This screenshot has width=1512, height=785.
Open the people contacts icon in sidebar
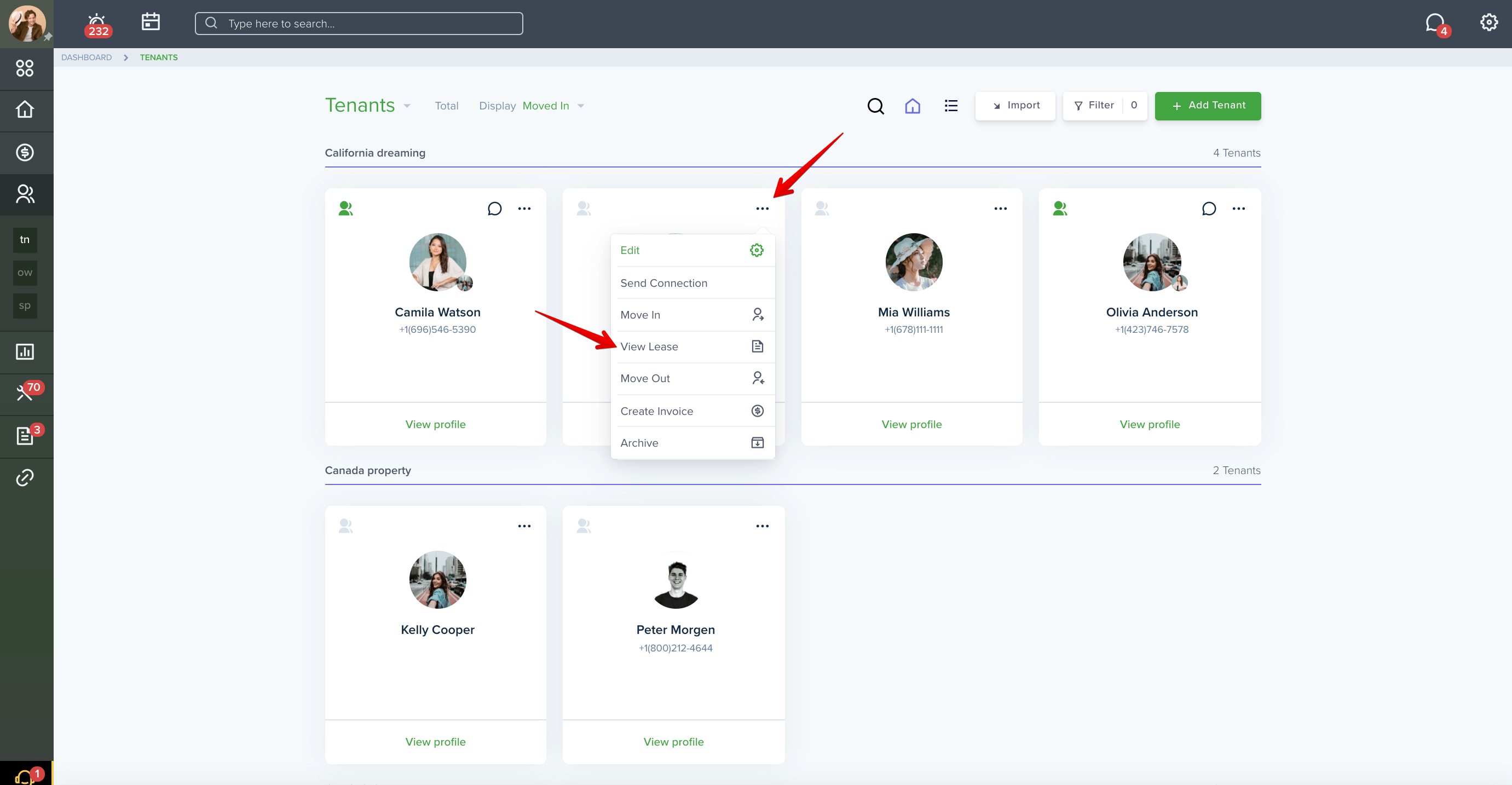(x=25, y=194)
